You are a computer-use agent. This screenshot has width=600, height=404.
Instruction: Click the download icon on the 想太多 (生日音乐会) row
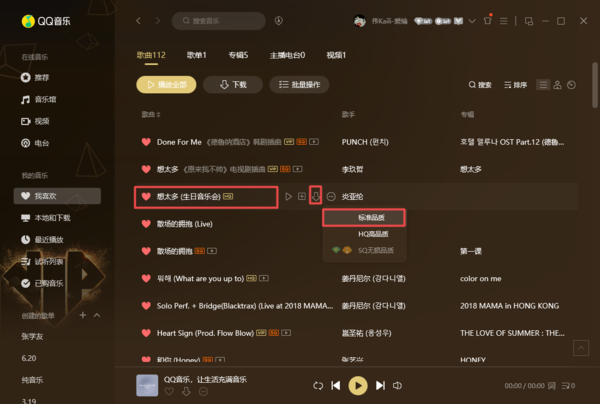(315, 196)
